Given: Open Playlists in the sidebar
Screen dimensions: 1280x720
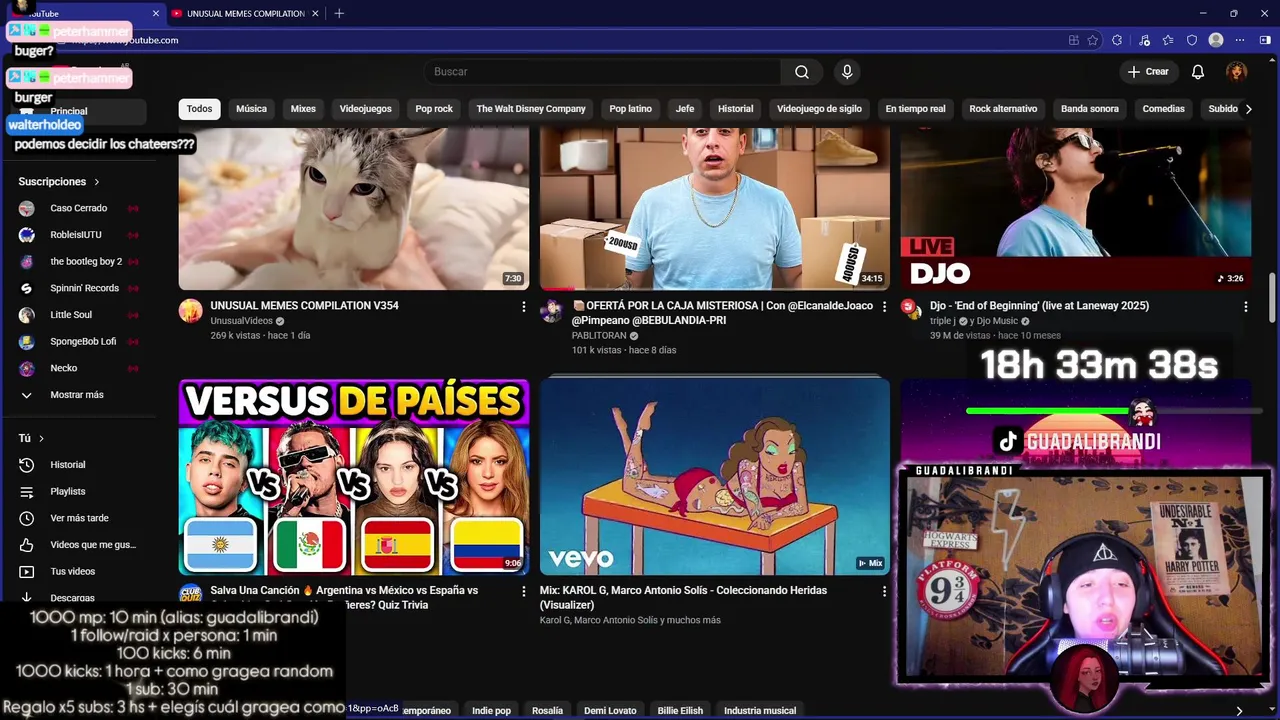Looking at the screenshot, I should tap(68, 492).
